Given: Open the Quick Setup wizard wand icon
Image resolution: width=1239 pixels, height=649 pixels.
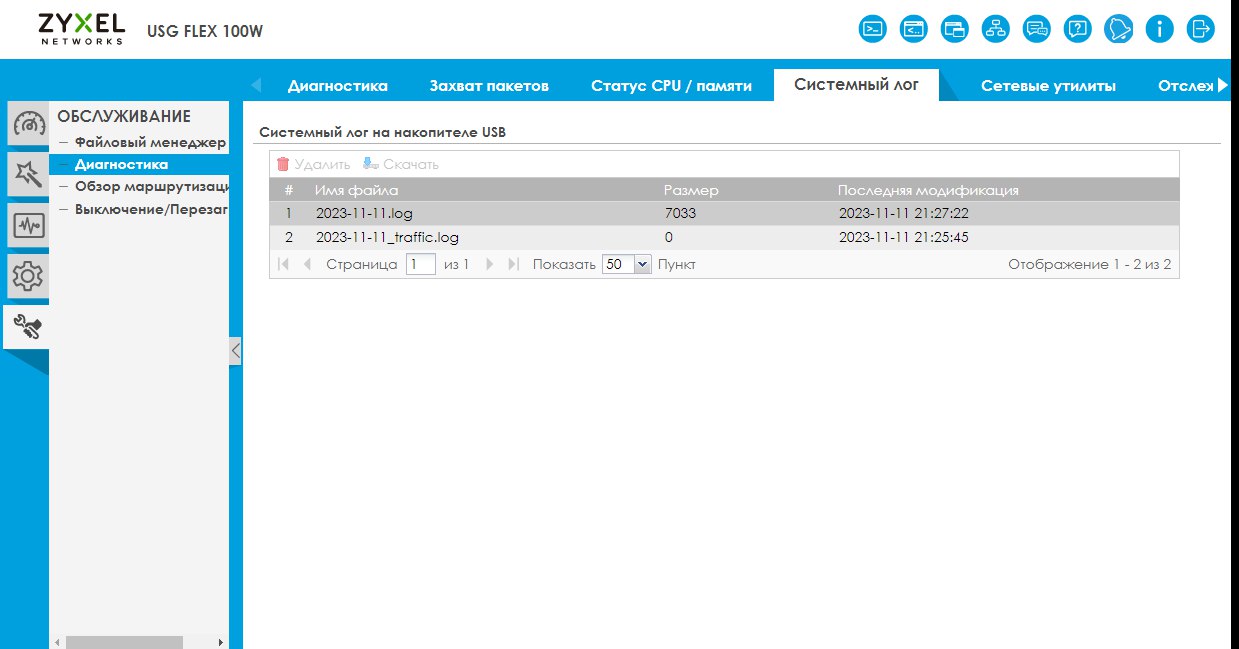Looking at the screenshot, I should [28, 175].
